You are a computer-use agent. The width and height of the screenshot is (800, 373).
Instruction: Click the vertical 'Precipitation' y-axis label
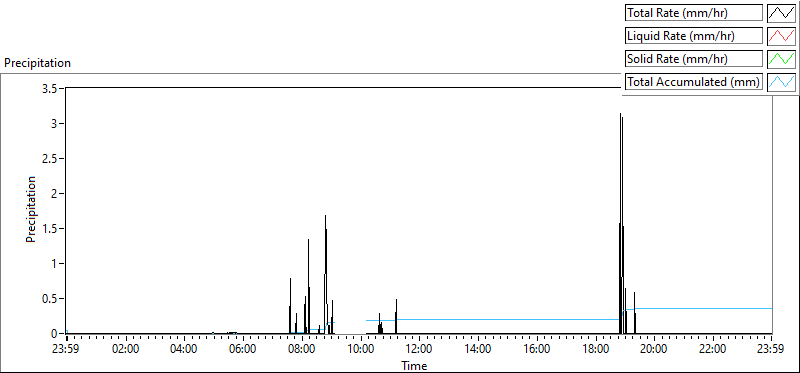pyautogui.click(x=31, y=209)
